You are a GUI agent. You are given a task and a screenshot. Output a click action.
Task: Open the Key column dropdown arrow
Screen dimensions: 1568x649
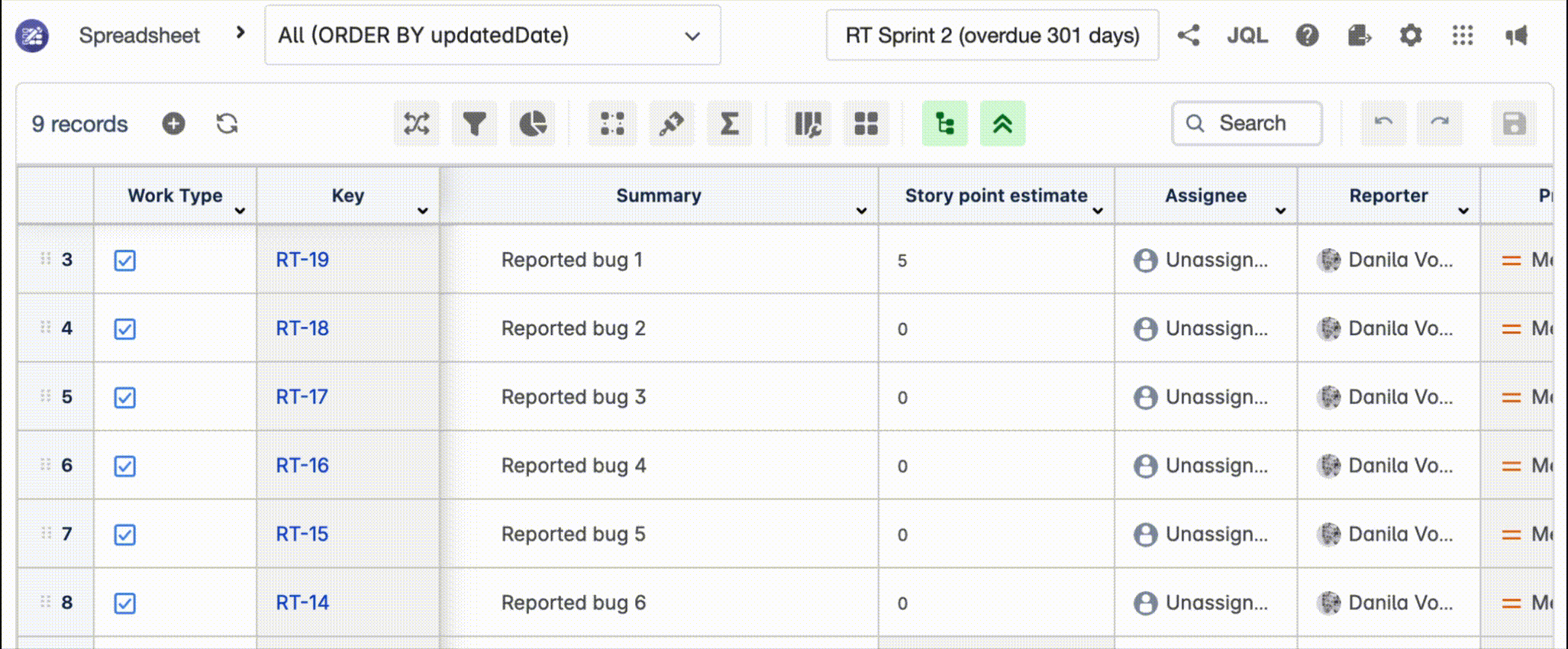423,211
